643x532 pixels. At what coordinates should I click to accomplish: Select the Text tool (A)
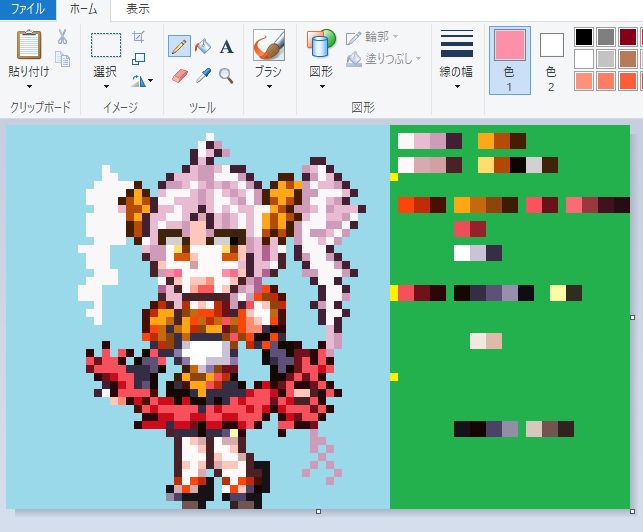tap(226, 46)
